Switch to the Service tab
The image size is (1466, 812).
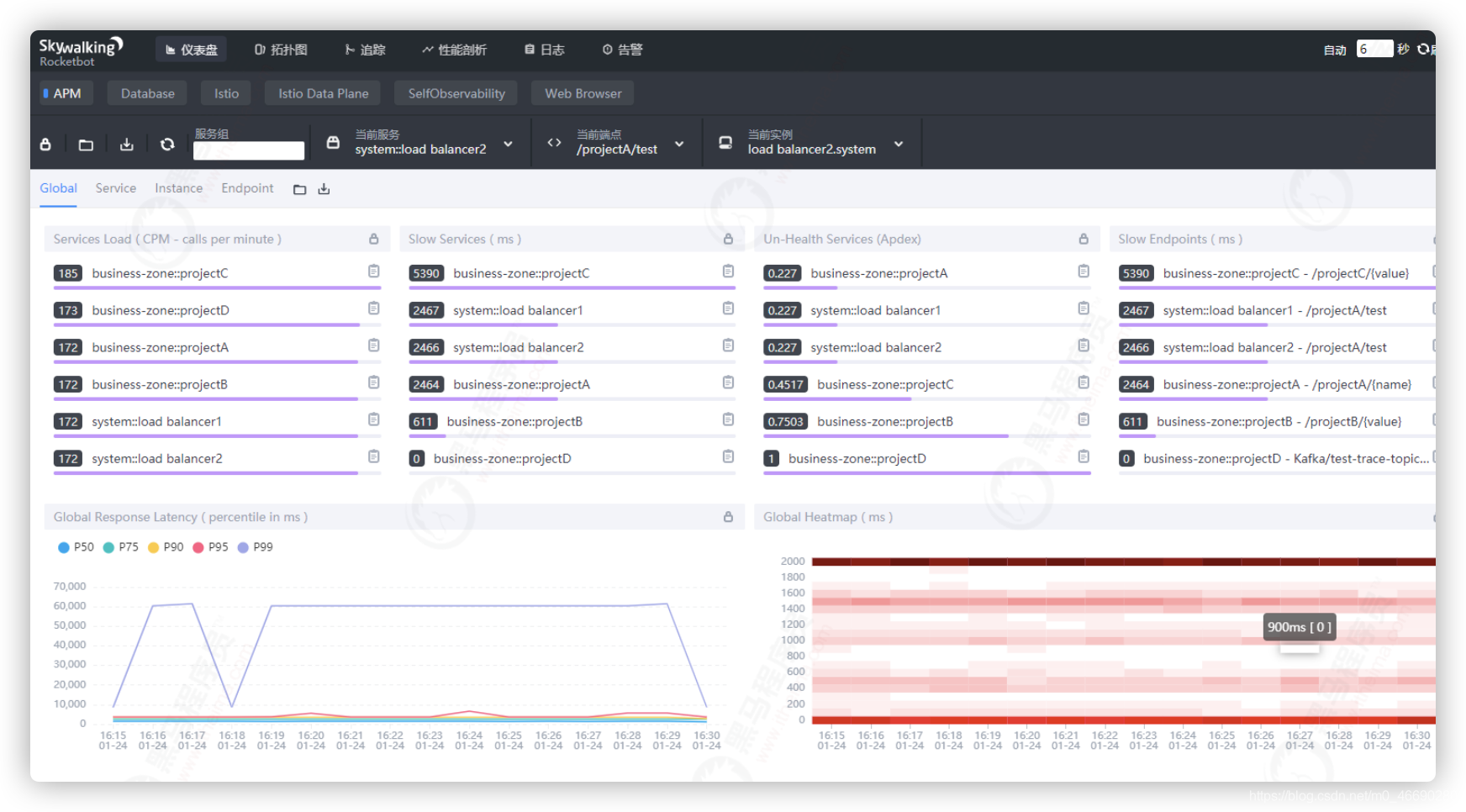pyautogui.click(x=116, y=188)
